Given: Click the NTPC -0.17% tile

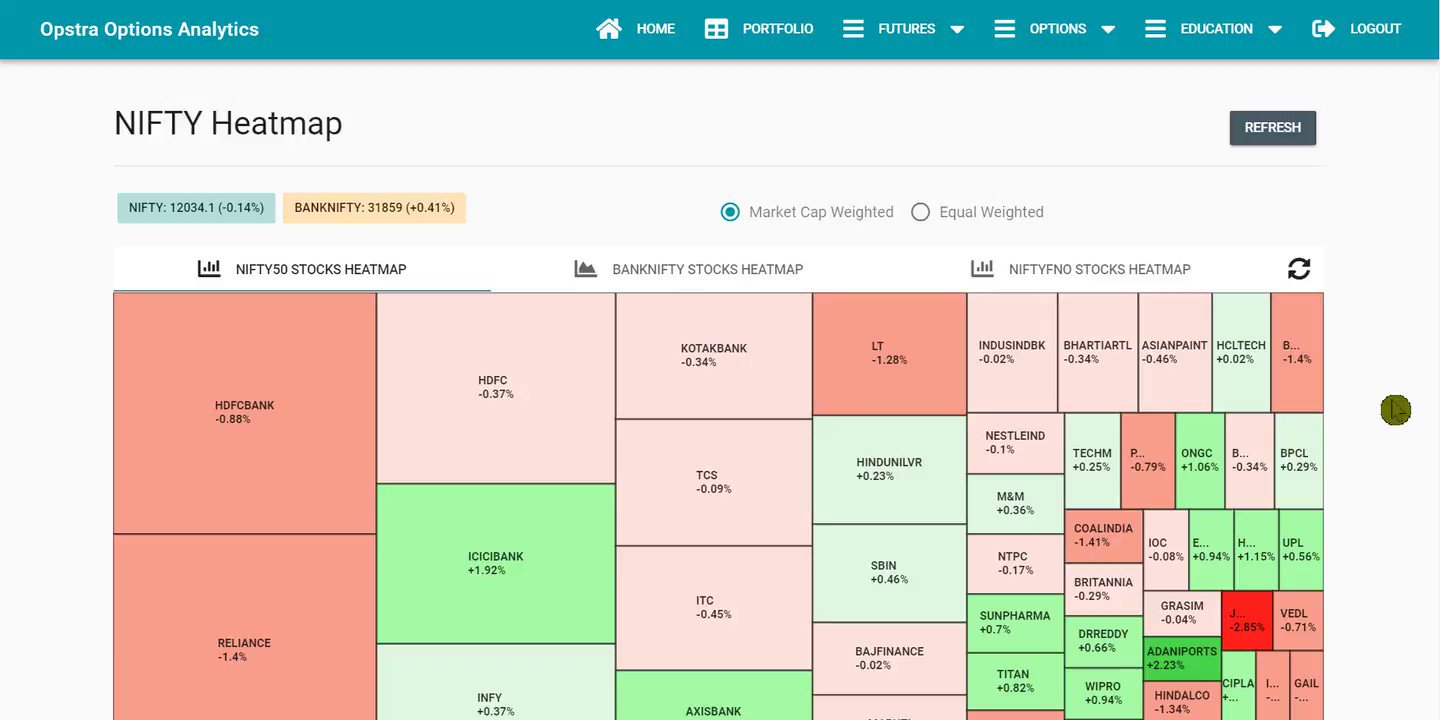Looking at the screenshot, I should (1015, 564).
